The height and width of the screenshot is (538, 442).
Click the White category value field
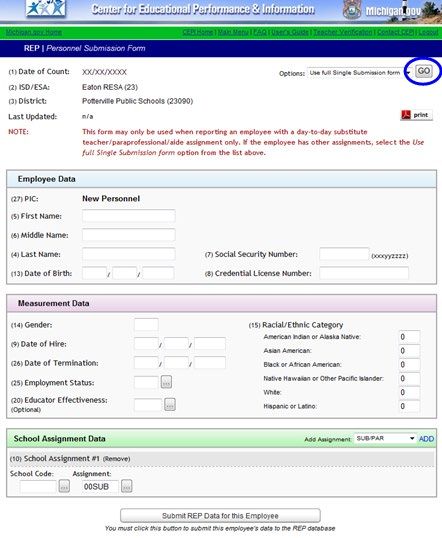coord(409,392)
